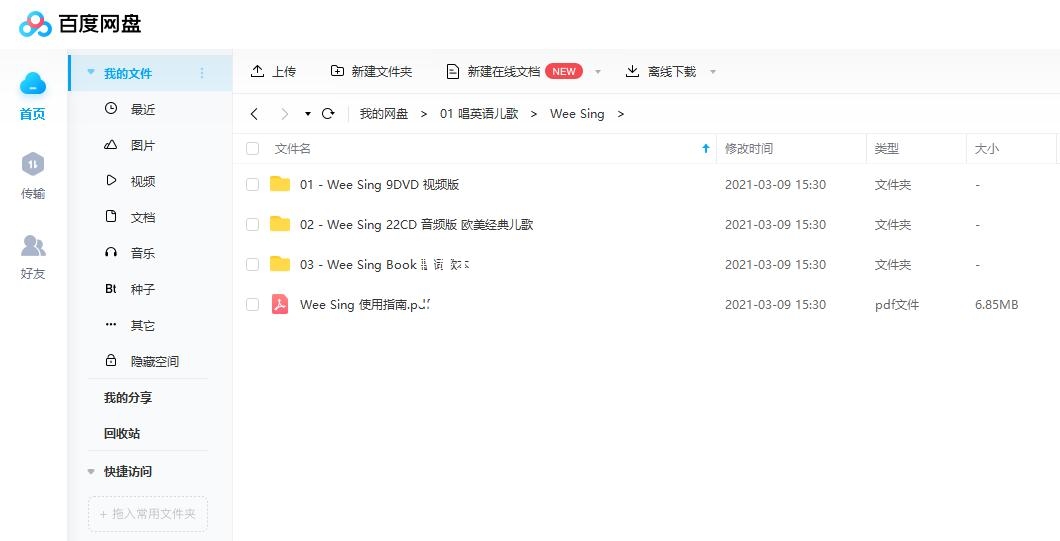
Task: Select 隐藏空间 in the sidebar
Action: point(155,361)
